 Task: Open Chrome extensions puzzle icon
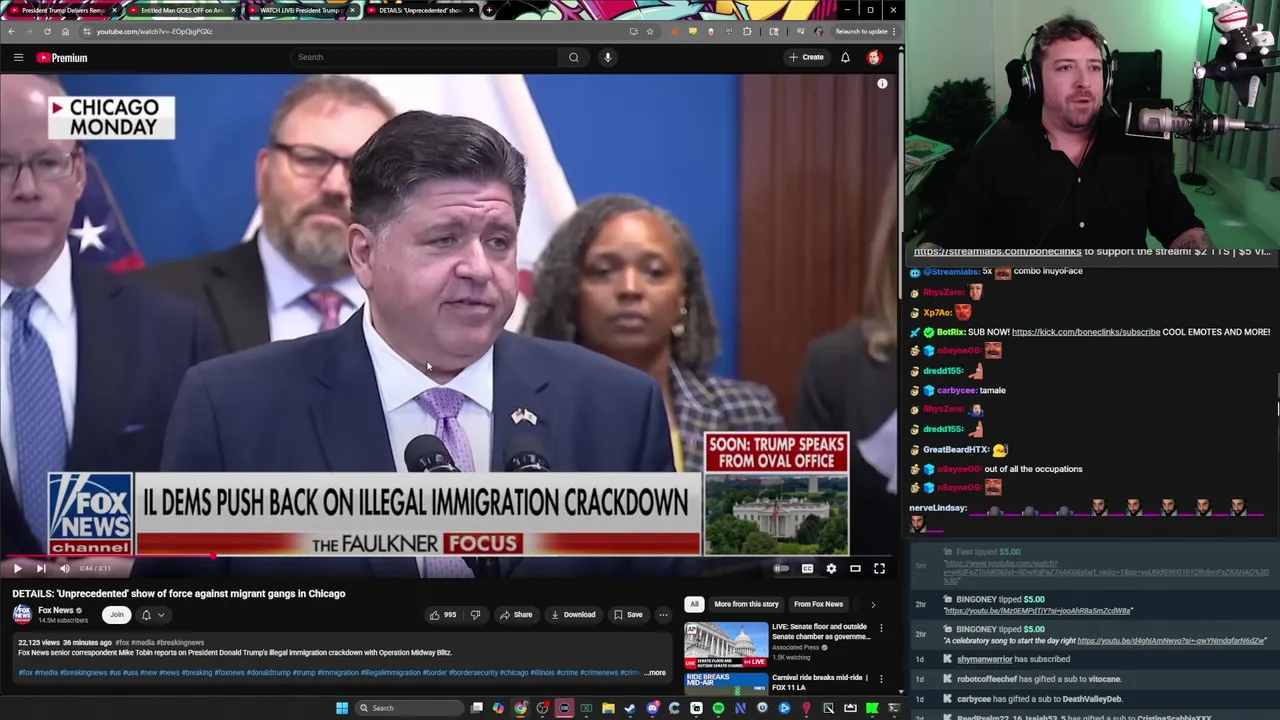tap(747, 31)
